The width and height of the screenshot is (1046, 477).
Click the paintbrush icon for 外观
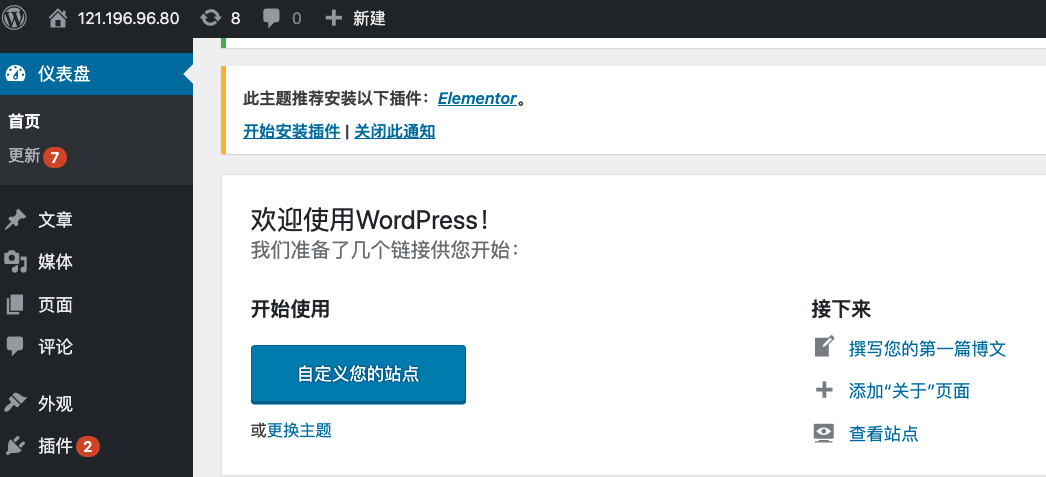[15, 404]
